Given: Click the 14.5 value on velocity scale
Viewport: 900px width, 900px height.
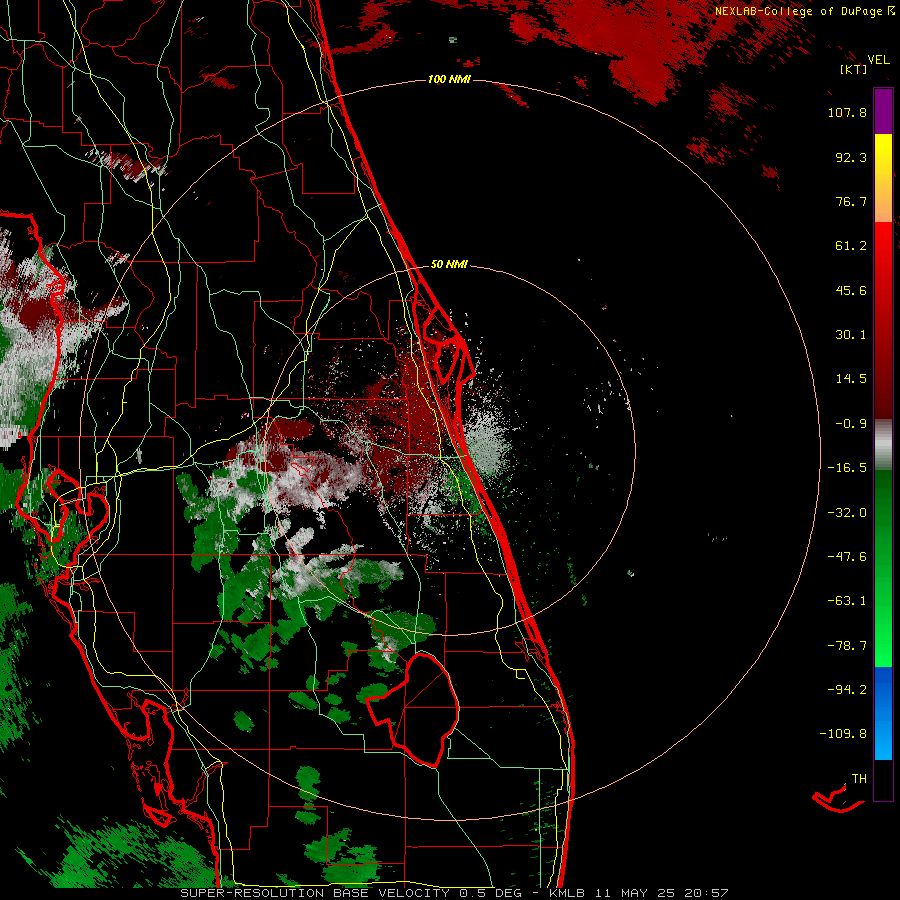Looking at the screenshot, I should pos(851,379).
